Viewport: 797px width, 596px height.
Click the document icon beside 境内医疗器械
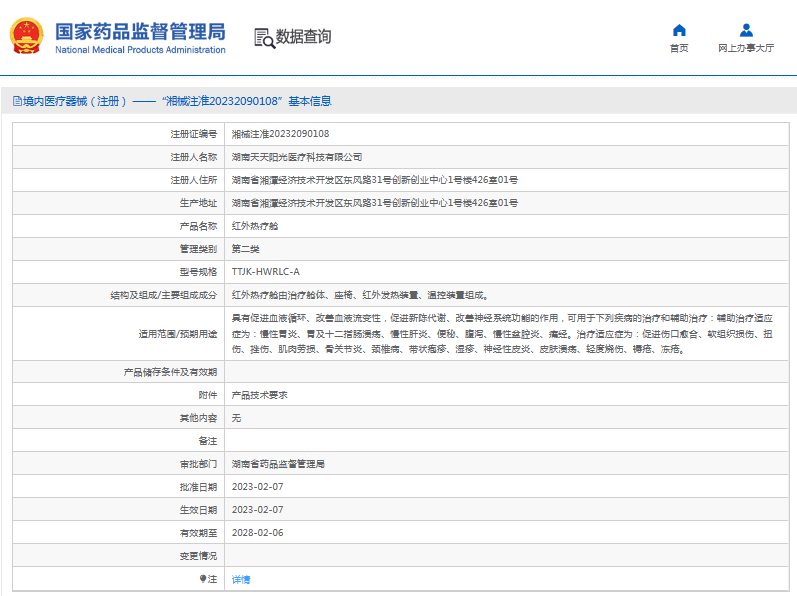coord(17,101)
